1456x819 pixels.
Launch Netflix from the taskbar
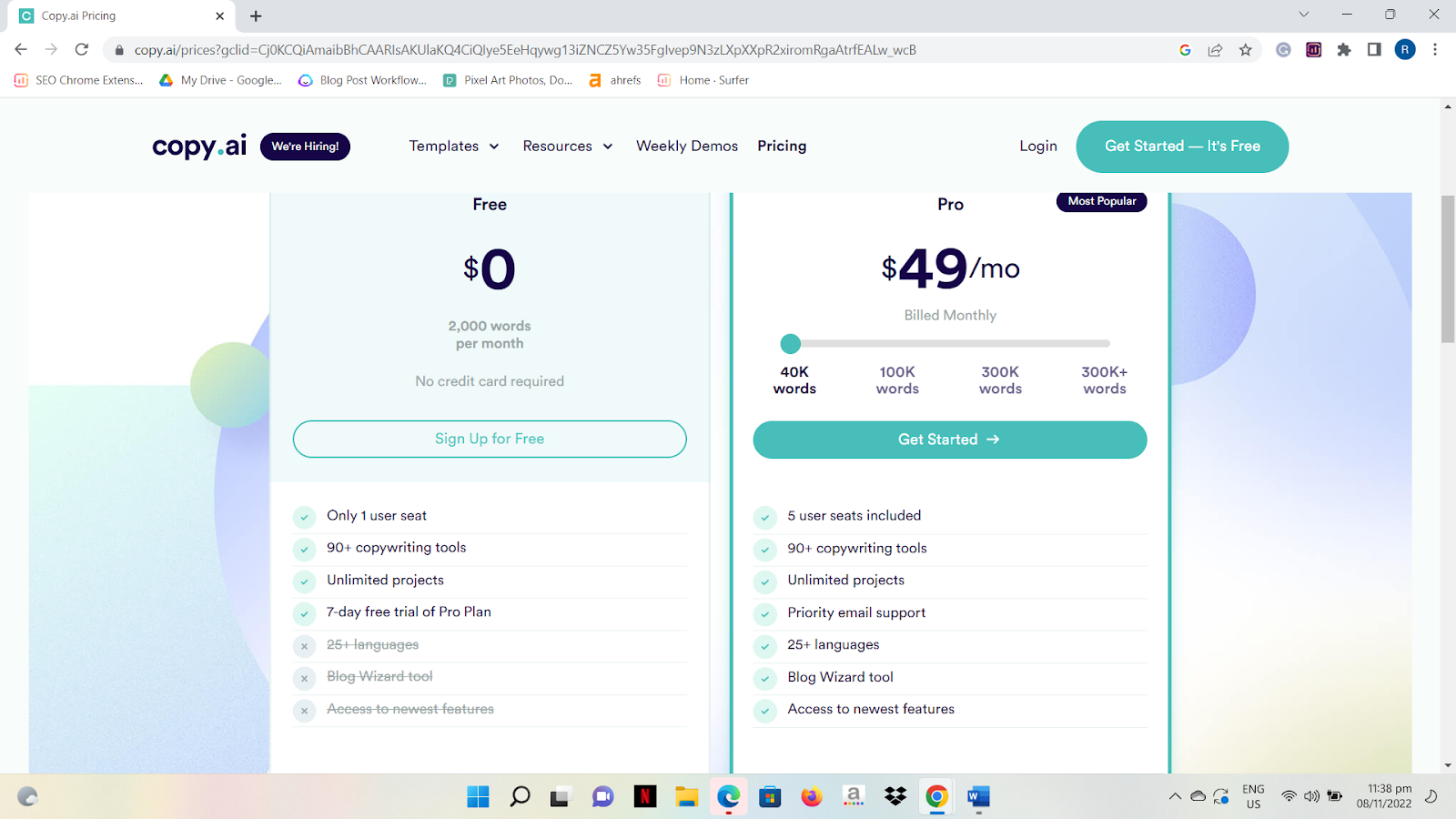coord(645,797)
